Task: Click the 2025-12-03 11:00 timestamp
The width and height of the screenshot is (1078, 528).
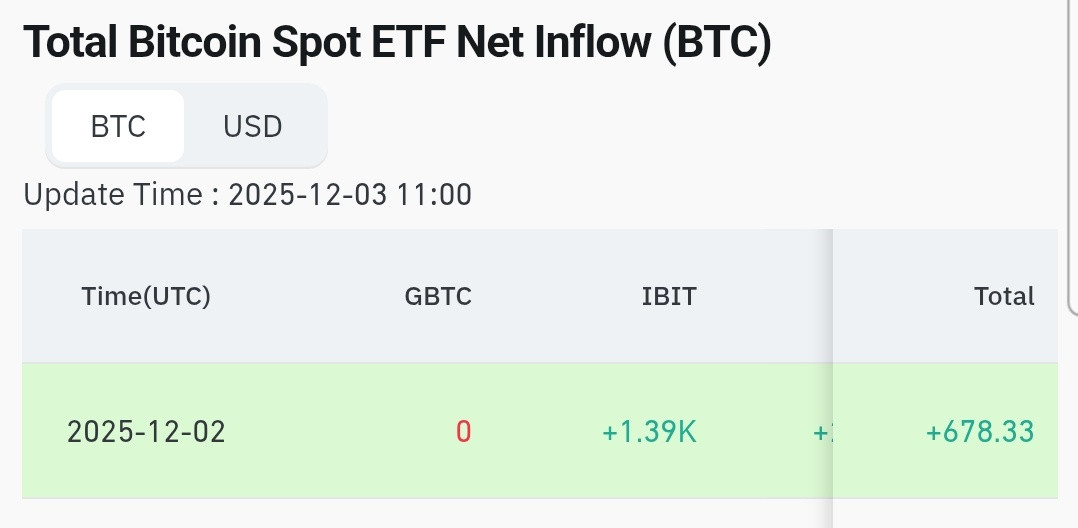Action: click(350, 195)
